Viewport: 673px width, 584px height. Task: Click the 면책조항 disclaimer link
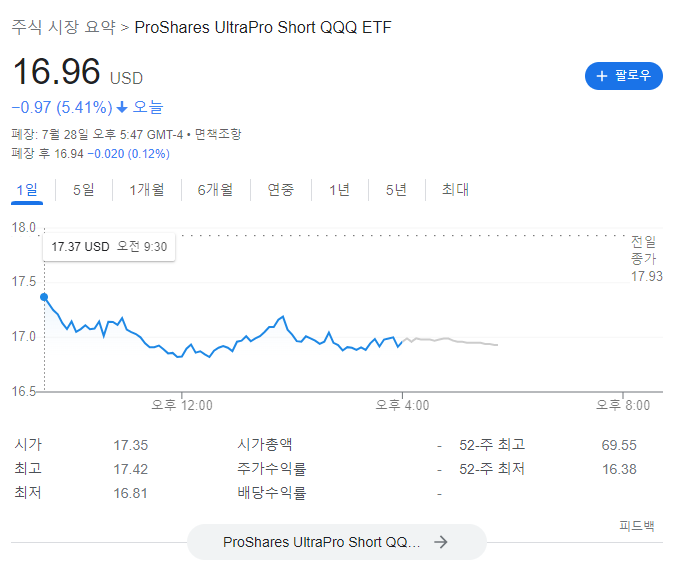[218, 134]
